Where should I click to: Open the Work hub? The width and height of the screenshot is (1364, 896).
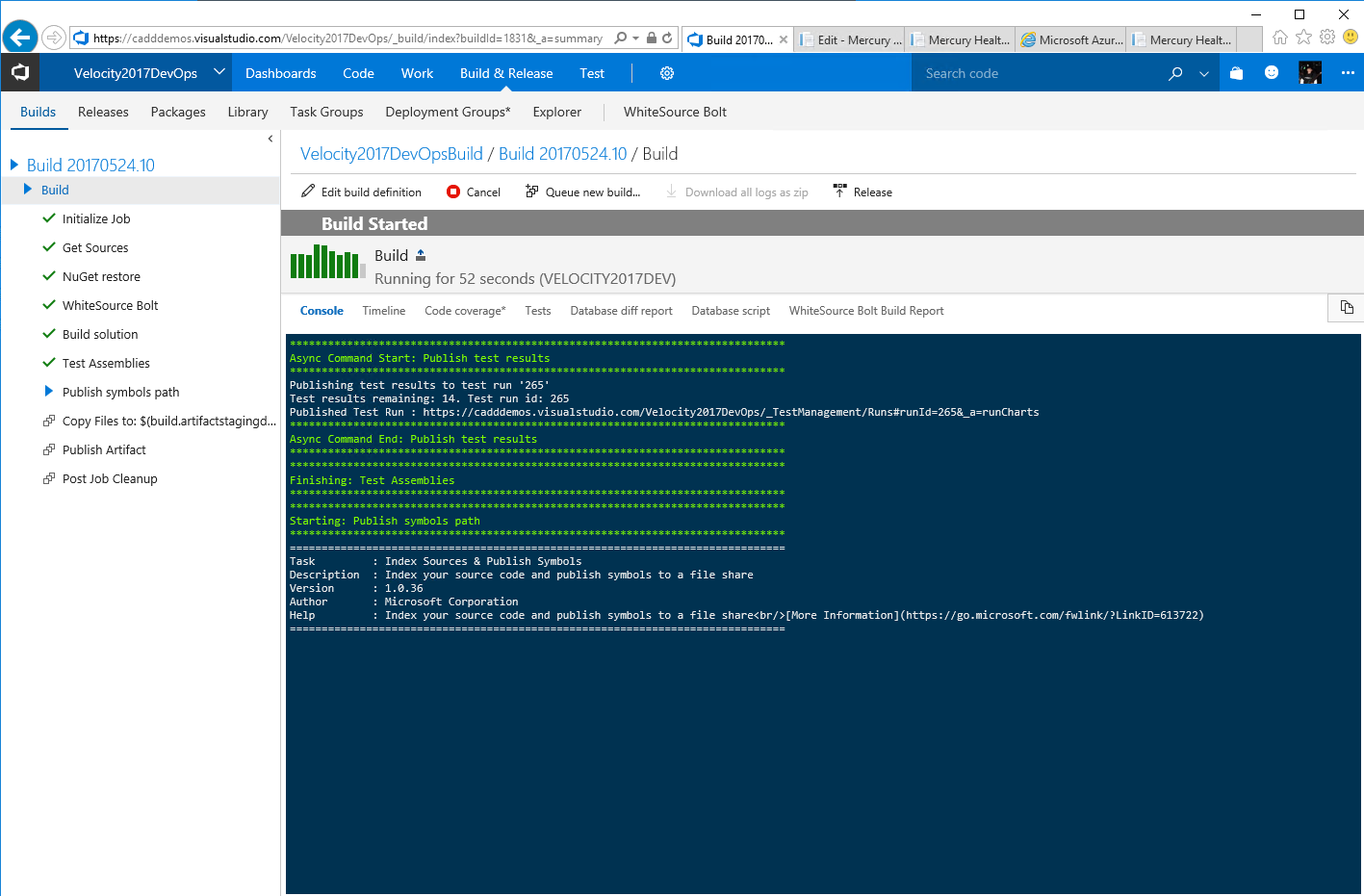(x=417, y=73)
